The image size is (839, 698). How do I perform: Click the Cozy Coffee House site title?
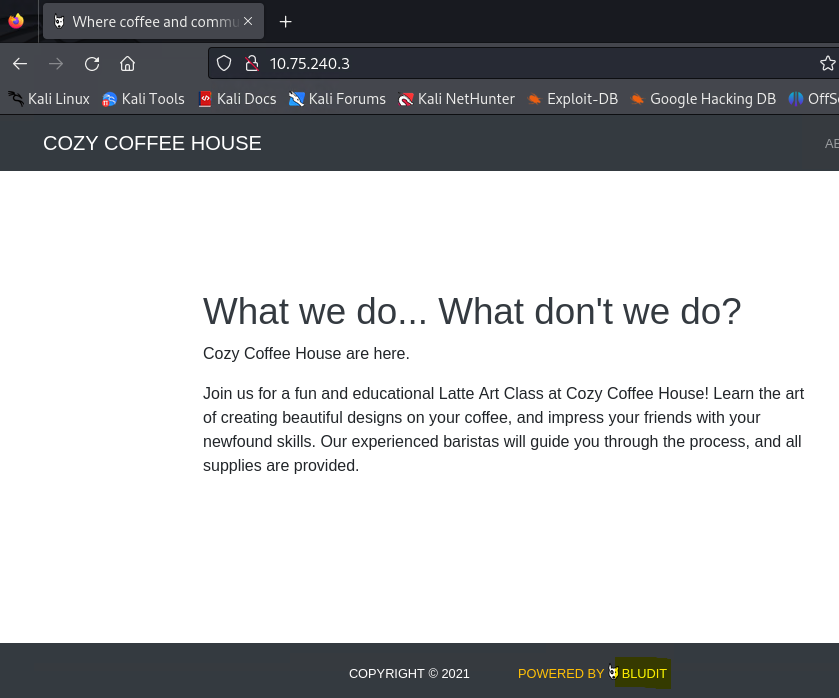(x=152, y=143)
